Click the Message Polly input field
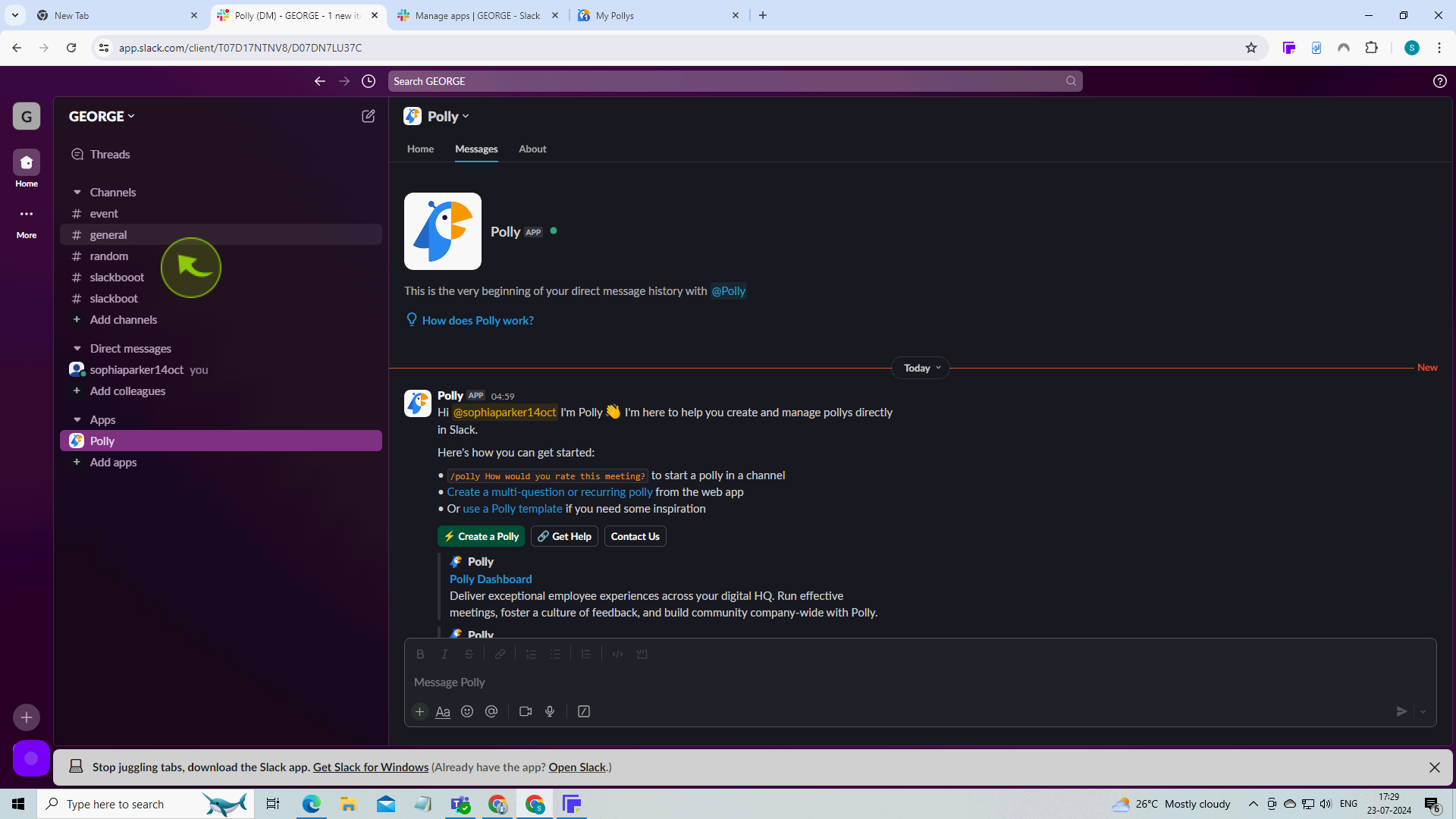Viewport: 1456px width, 819px height. tap(920, 682)
